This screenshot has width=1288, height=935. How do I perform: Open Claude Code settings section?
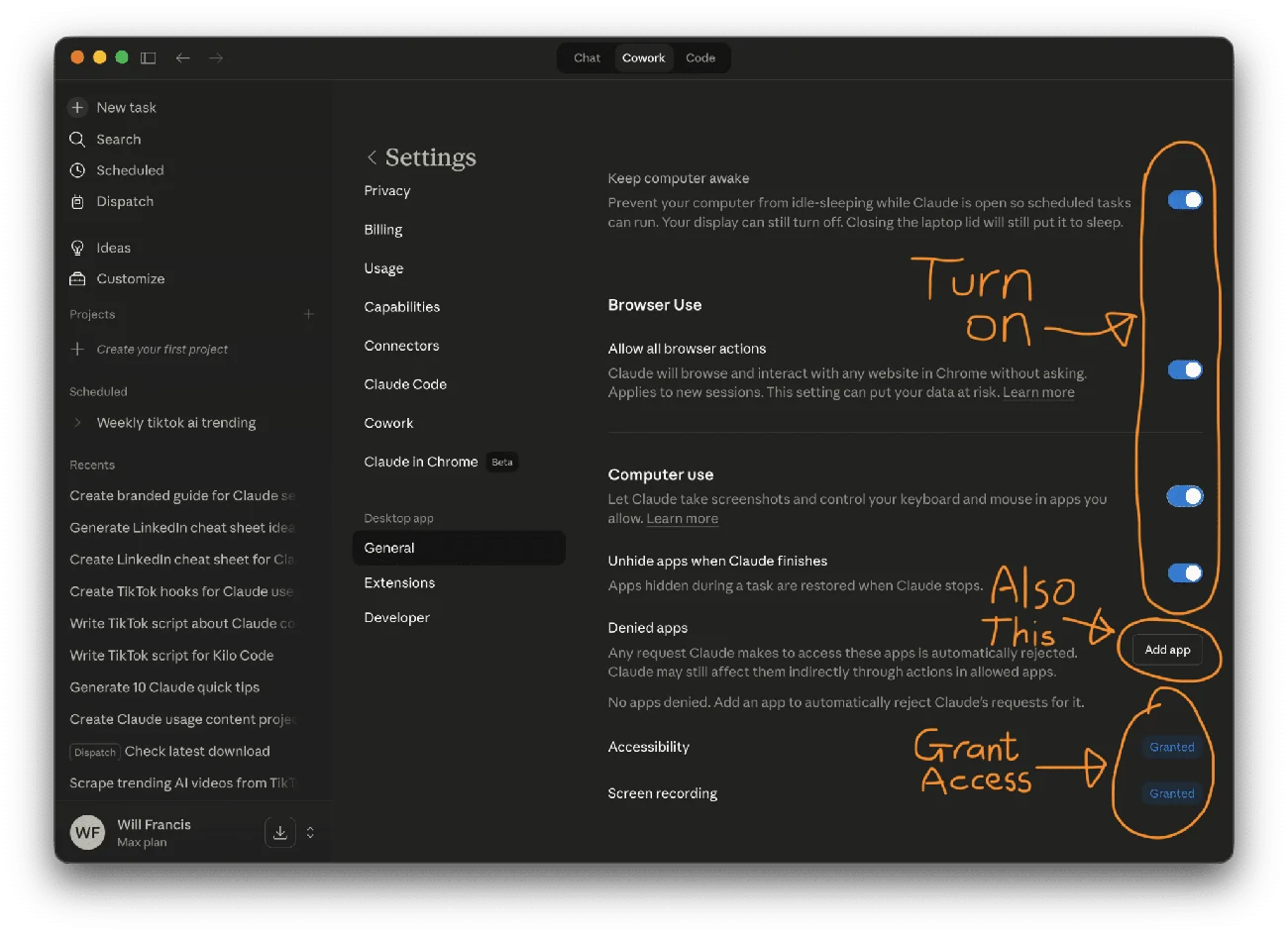point(405,384)
